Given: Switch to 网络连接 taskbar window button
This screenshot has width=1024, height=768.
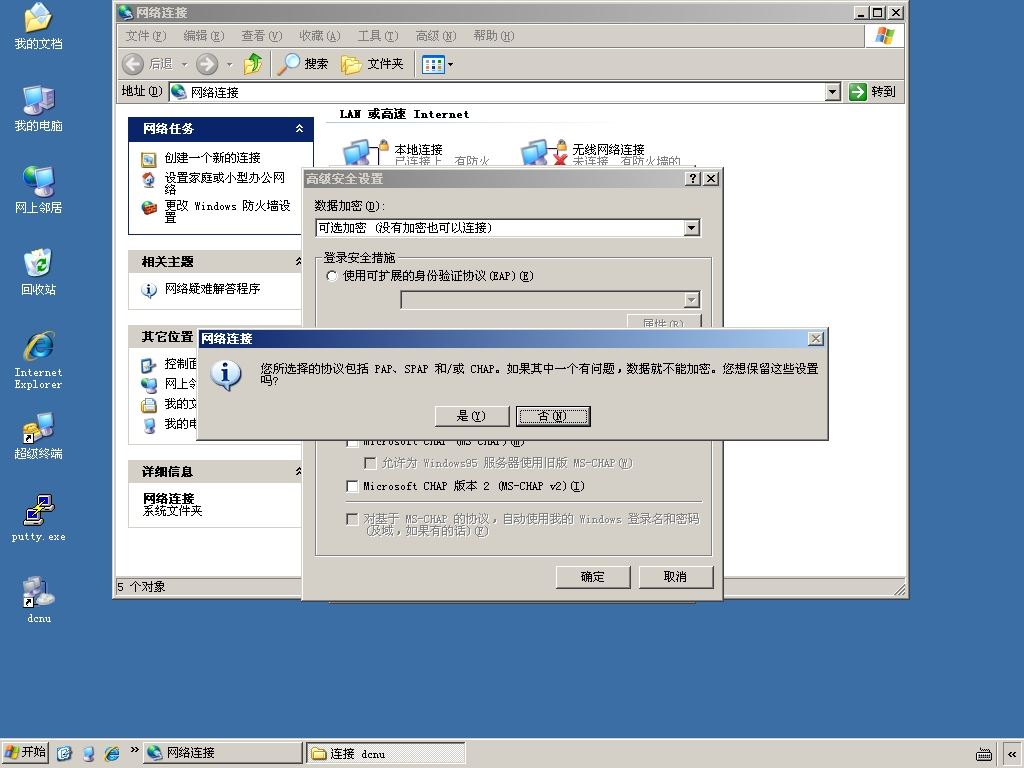Looking at the screenshot, I should [223, 753].
